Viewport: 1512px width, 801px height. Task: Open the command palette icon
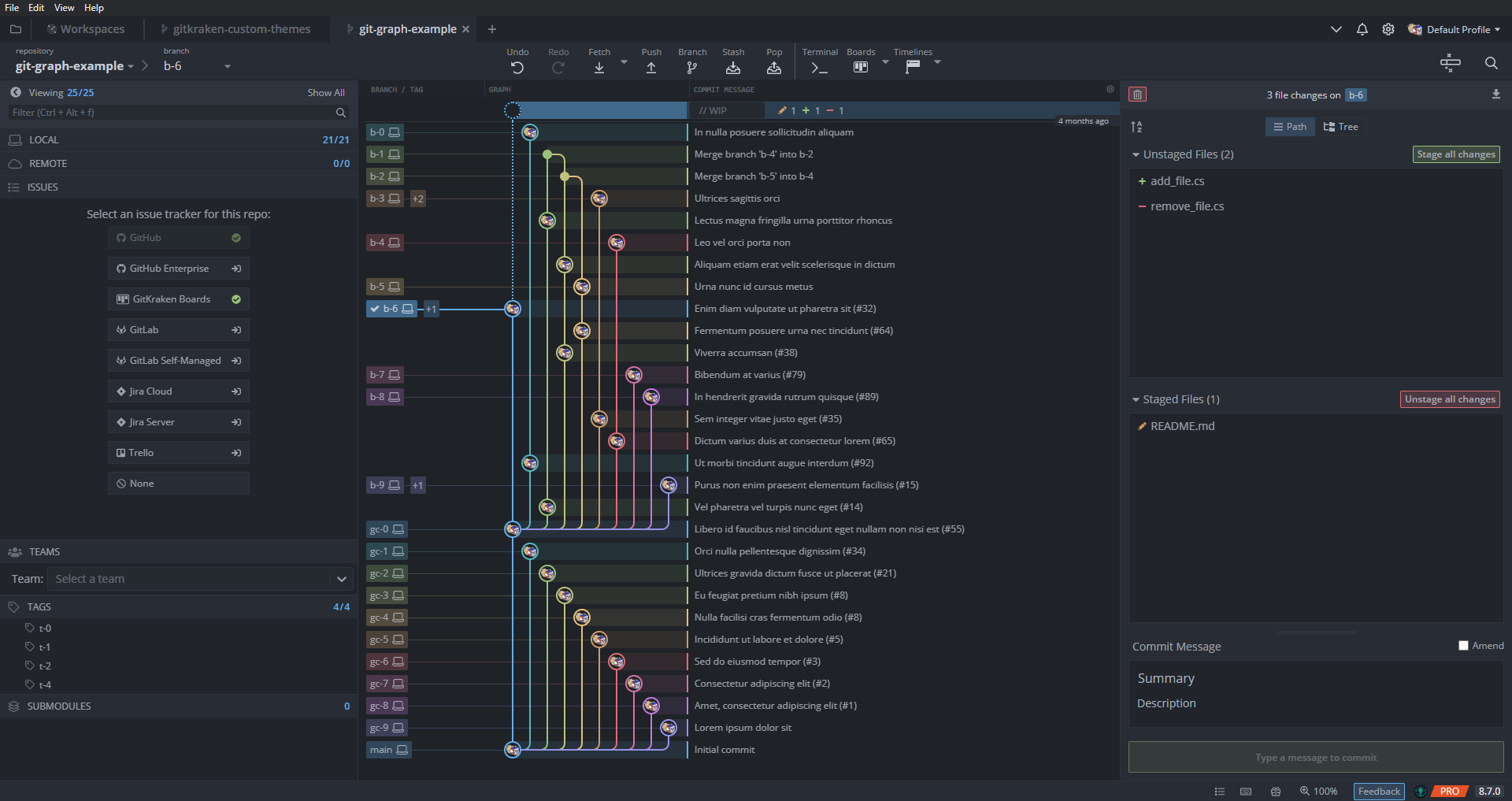click(1450, 63)
